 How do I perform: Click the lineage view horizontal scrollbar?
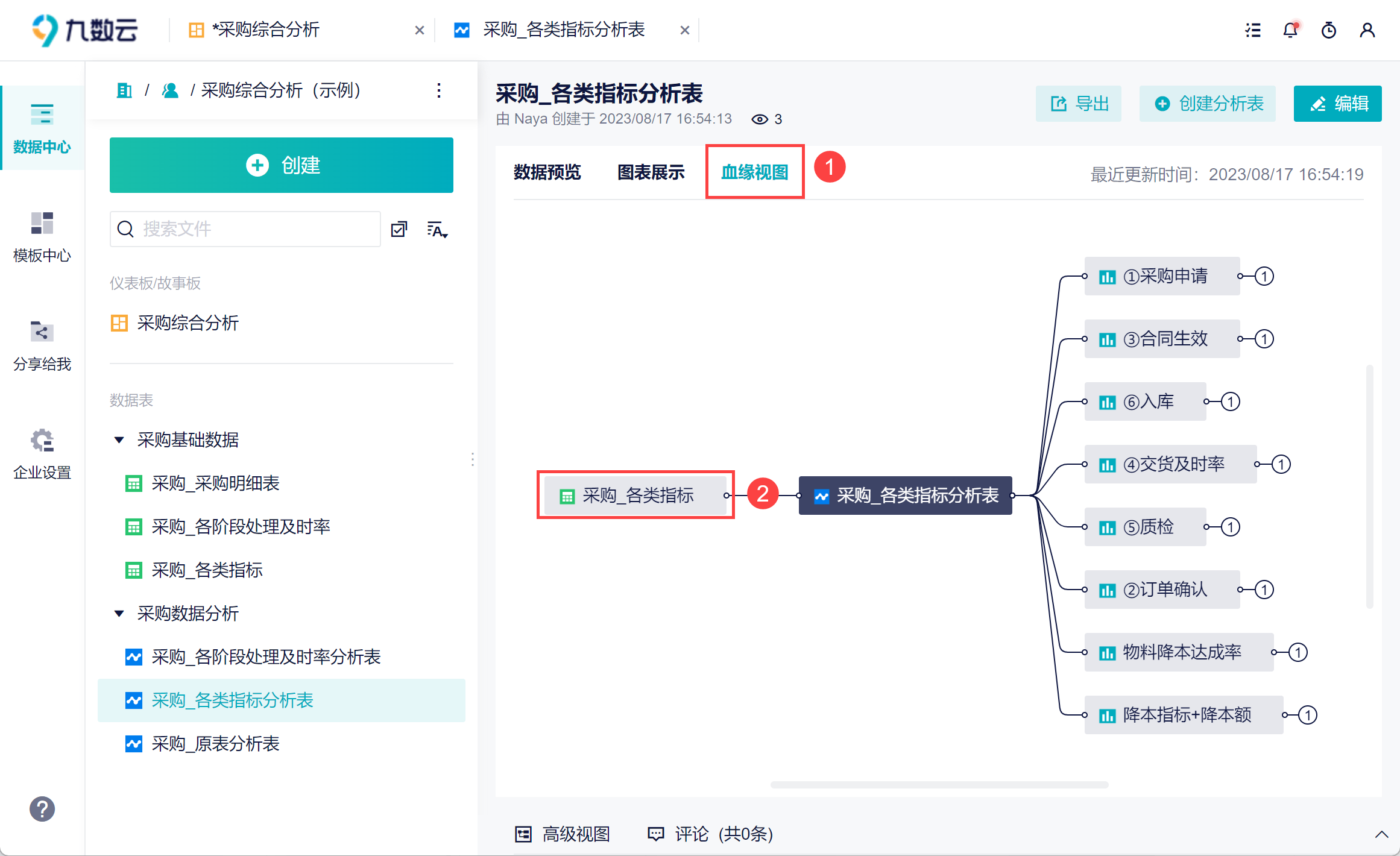[x=939, y=785]
